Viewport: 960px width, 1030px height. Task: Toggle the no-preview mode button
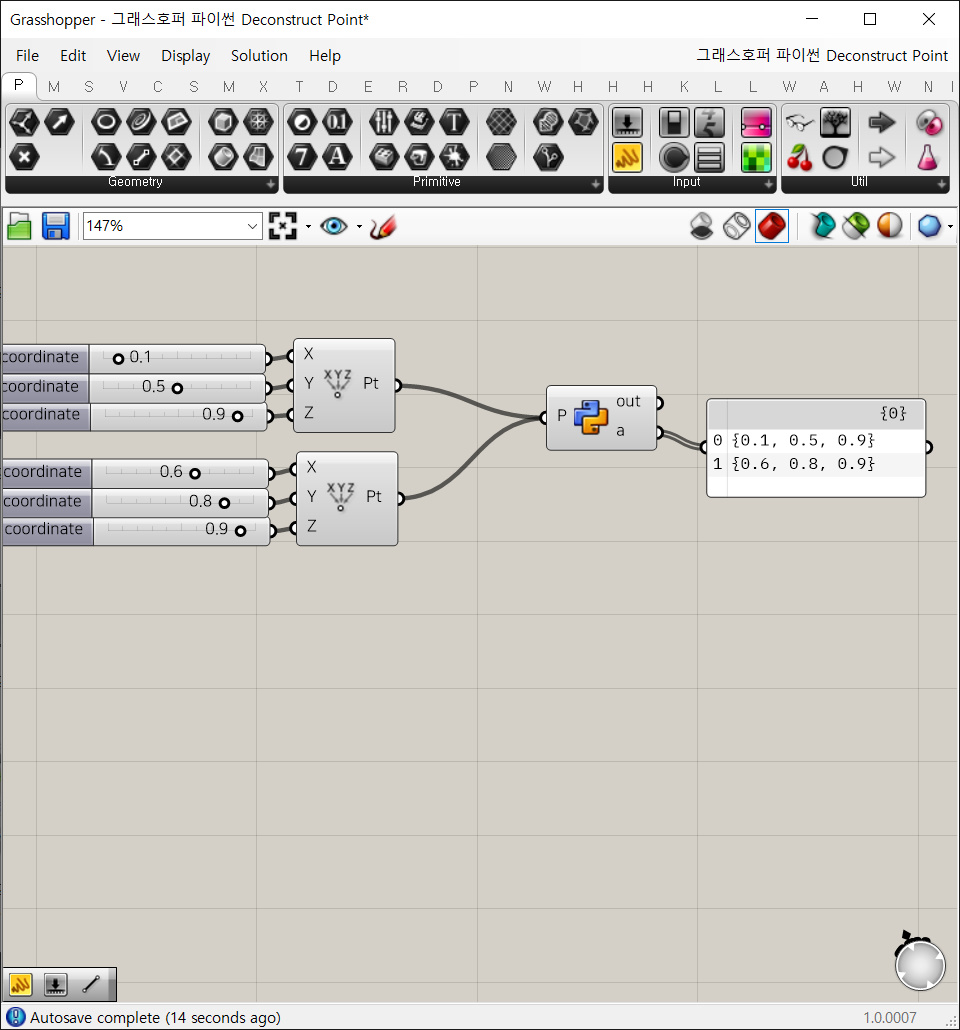pos(702,227)
